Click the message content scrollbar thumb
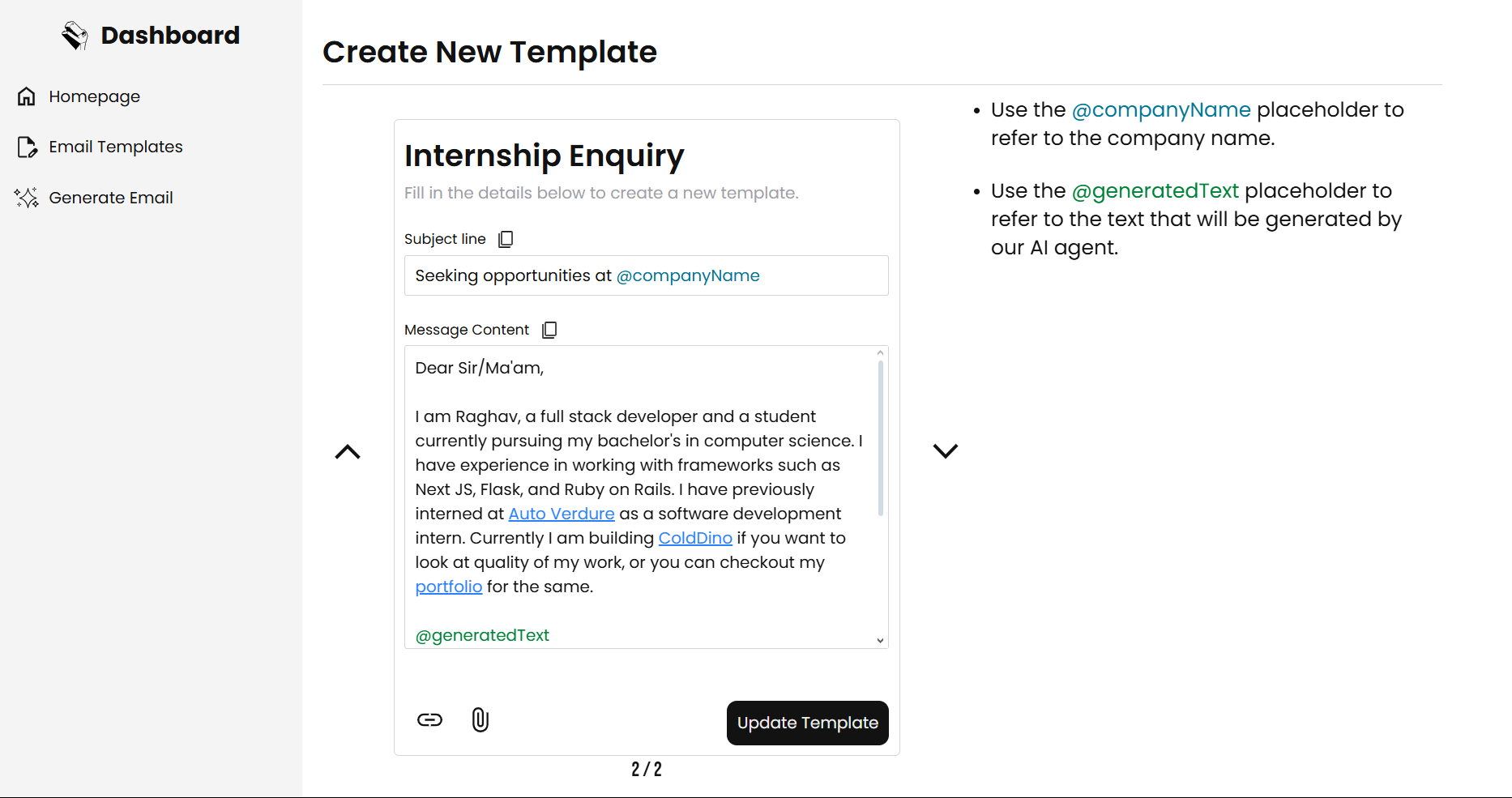The width and height of the screenshot is (1512, 798). click(x=880, y=437)
